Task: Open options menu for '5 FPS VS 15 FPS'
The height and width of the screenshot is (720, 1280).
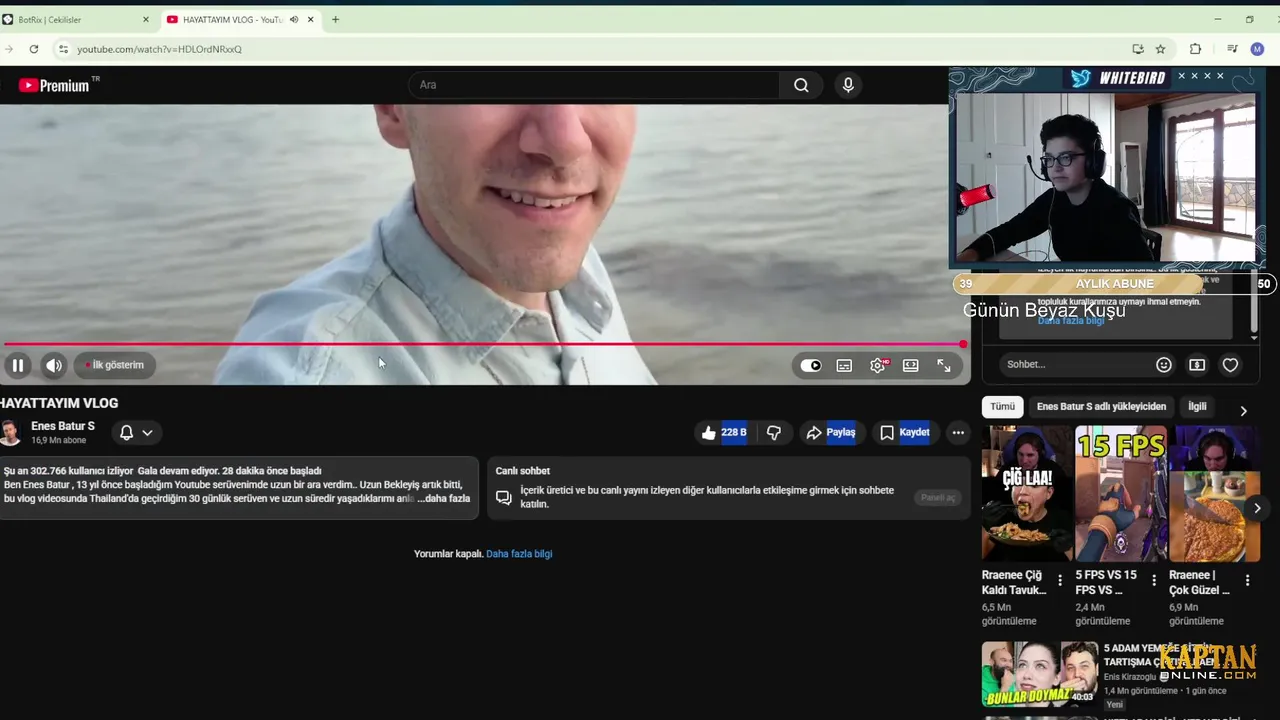Action: click(1154, 581)
